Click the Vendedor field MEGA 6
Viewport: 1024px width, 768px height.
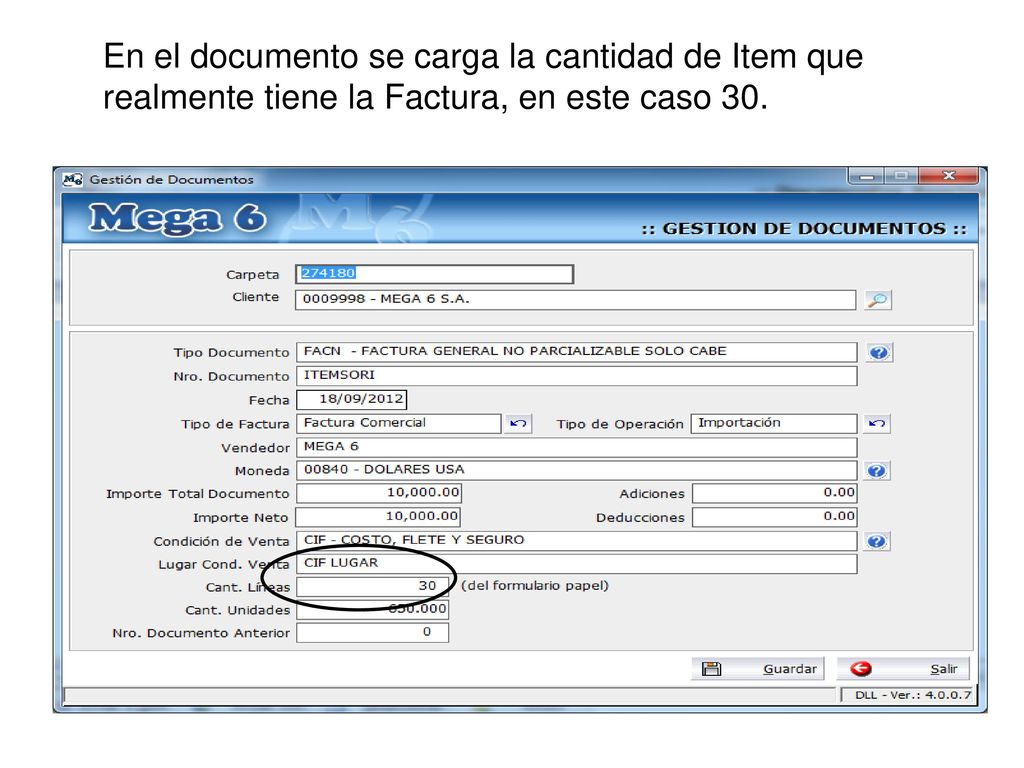pyautogui.click(x=577, y=447)
